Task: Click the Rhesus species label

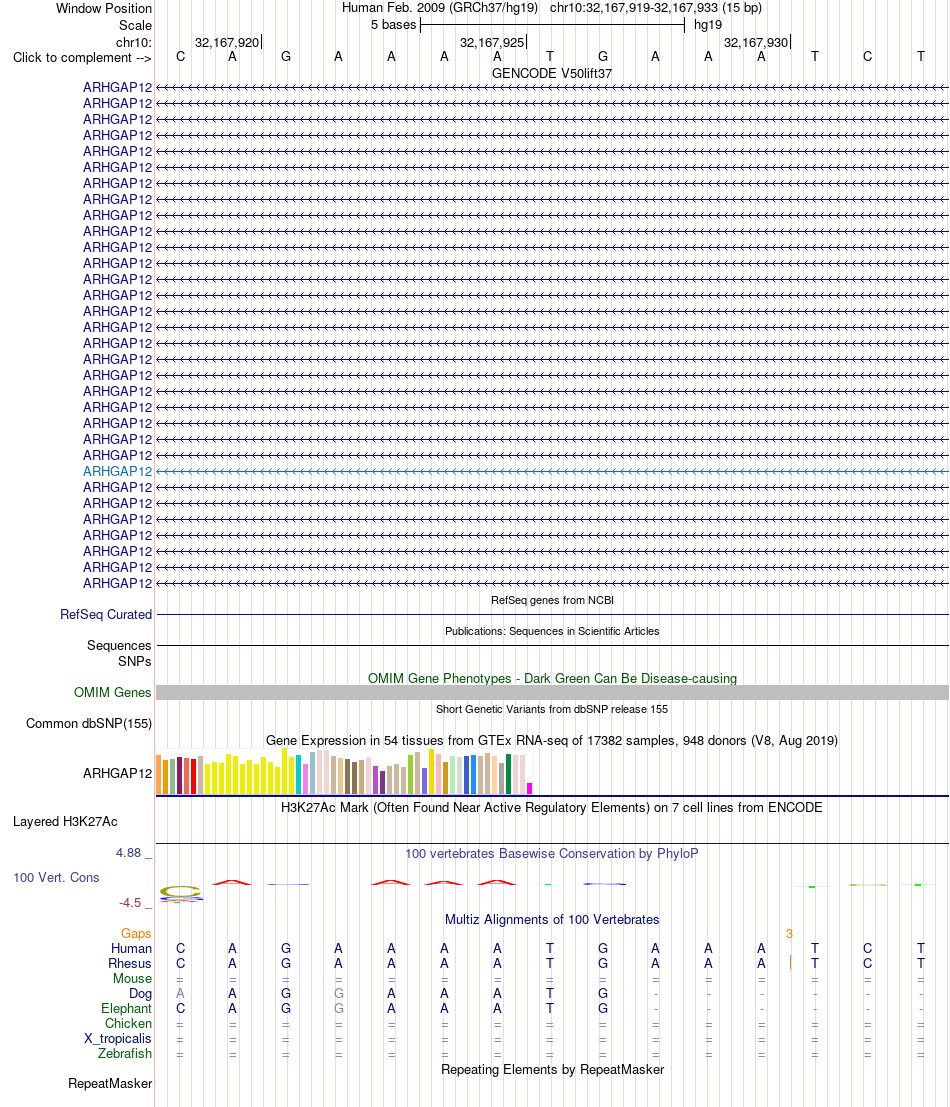Action: click(130, 964)
